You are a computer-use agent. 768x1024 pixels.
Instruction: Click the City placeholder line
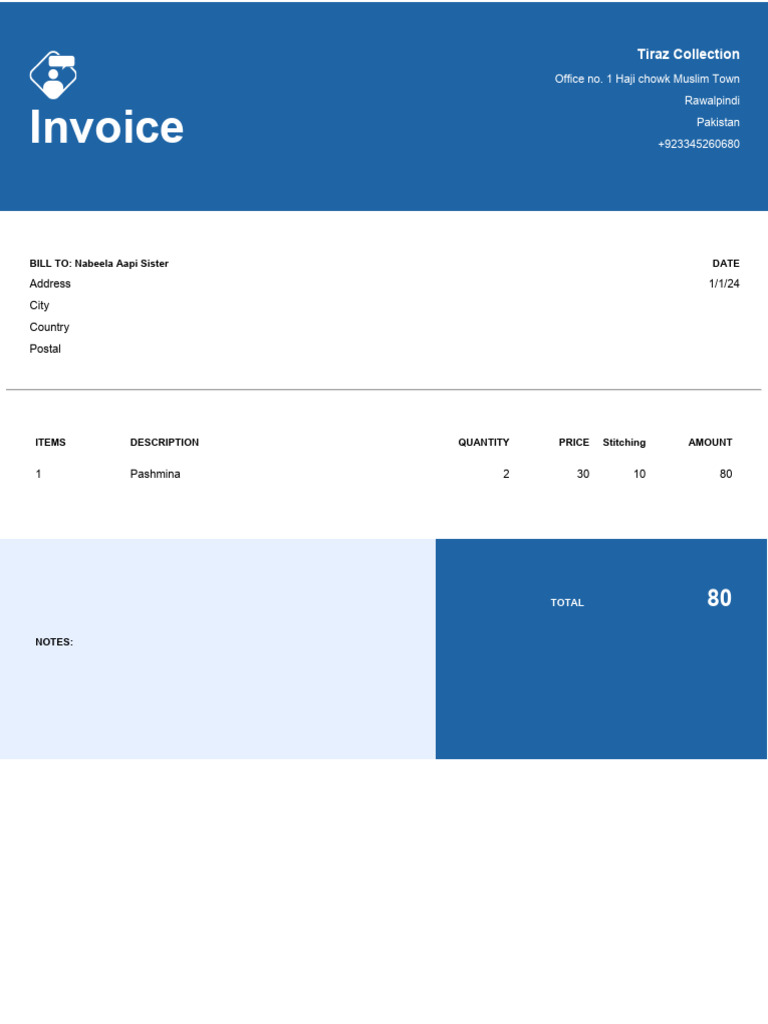39,306
